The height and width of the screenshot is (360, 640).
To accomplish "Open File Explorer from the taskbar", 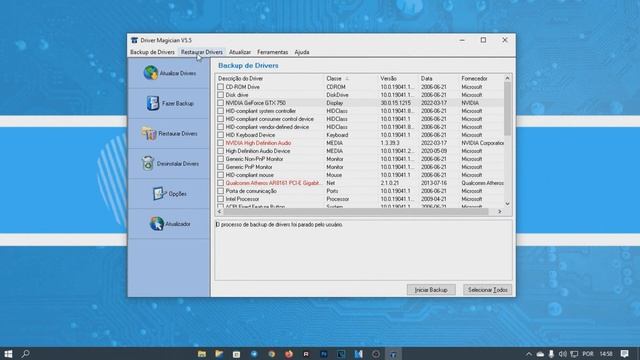I will tap(202, 354).
